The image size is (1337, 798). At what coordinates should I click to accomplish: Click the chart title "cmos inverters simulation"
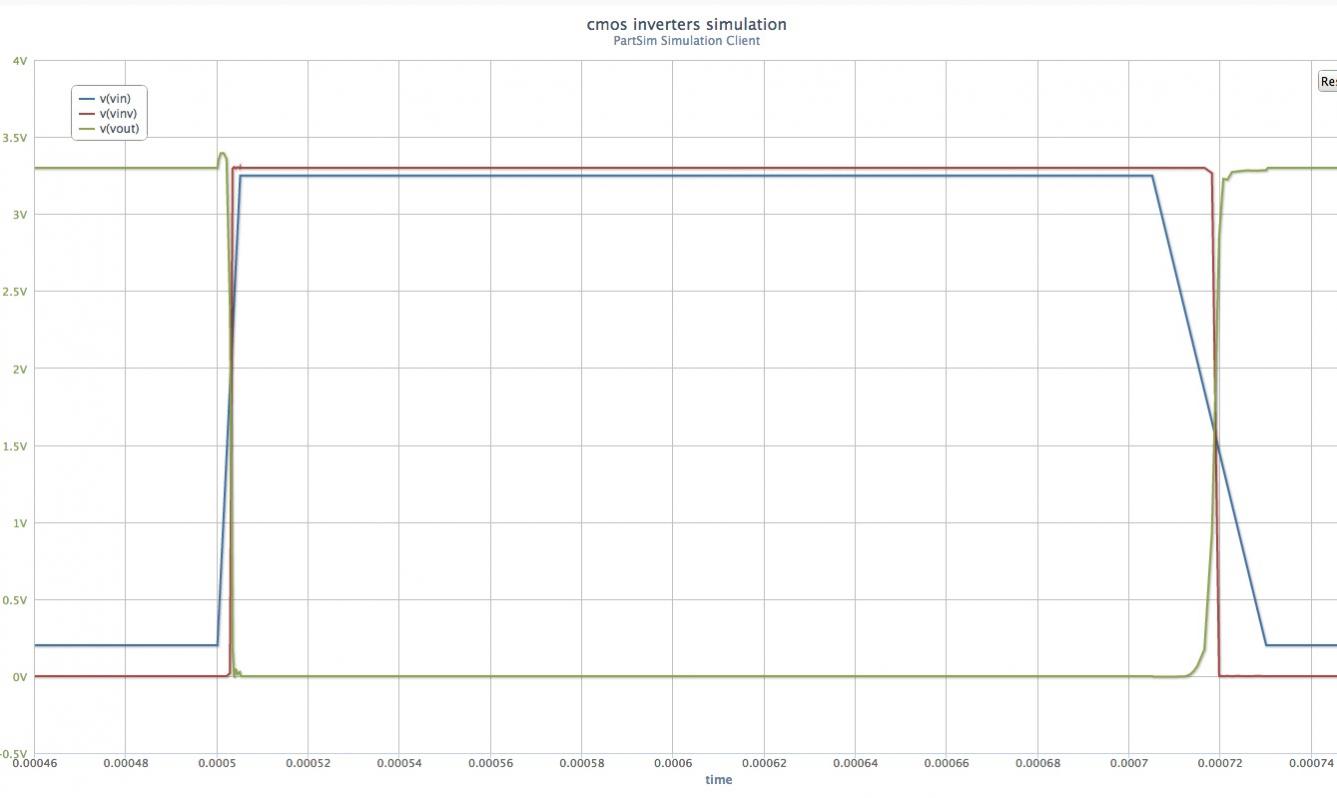(687, 24)
